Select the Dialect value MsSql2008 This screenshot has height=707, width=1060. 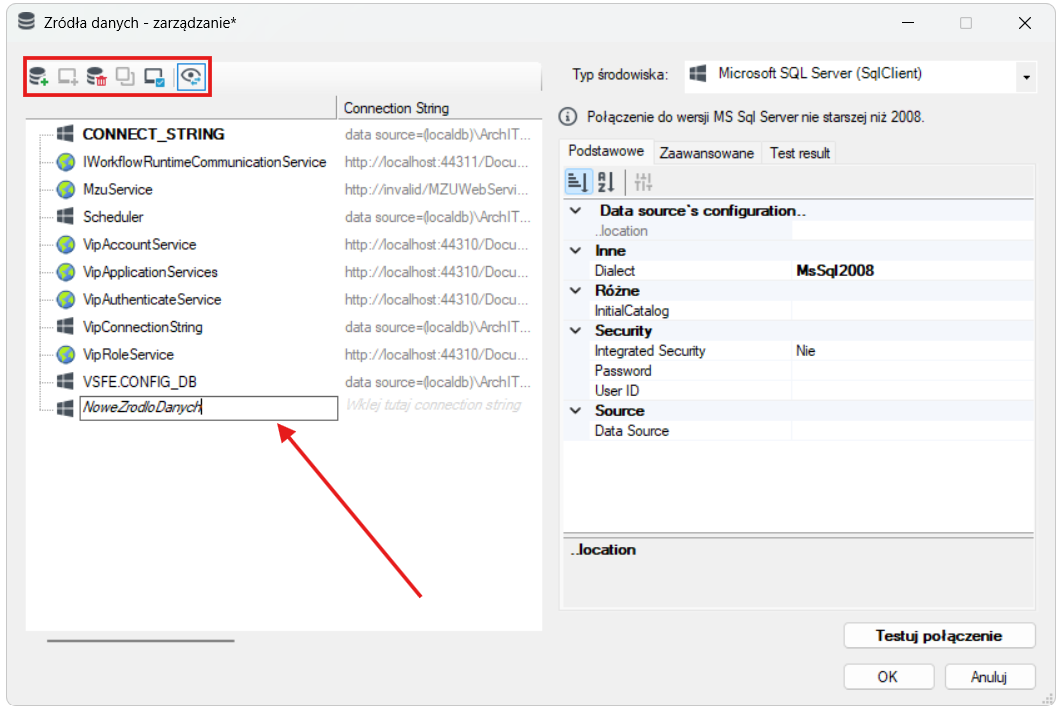pyautogui.click(x=913, y=271)
